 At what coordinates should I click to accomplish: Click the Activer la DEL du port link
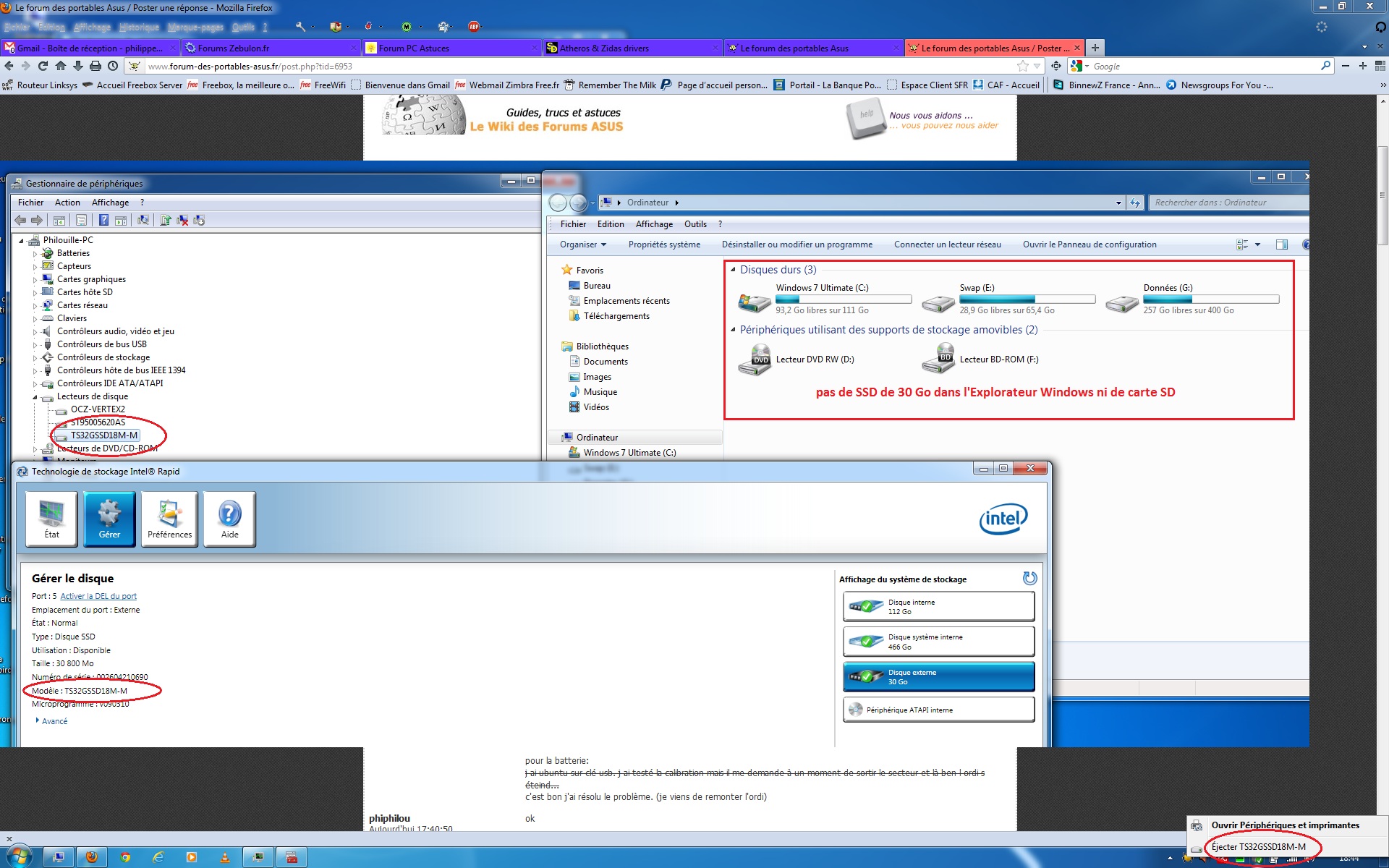click(98, 597)
